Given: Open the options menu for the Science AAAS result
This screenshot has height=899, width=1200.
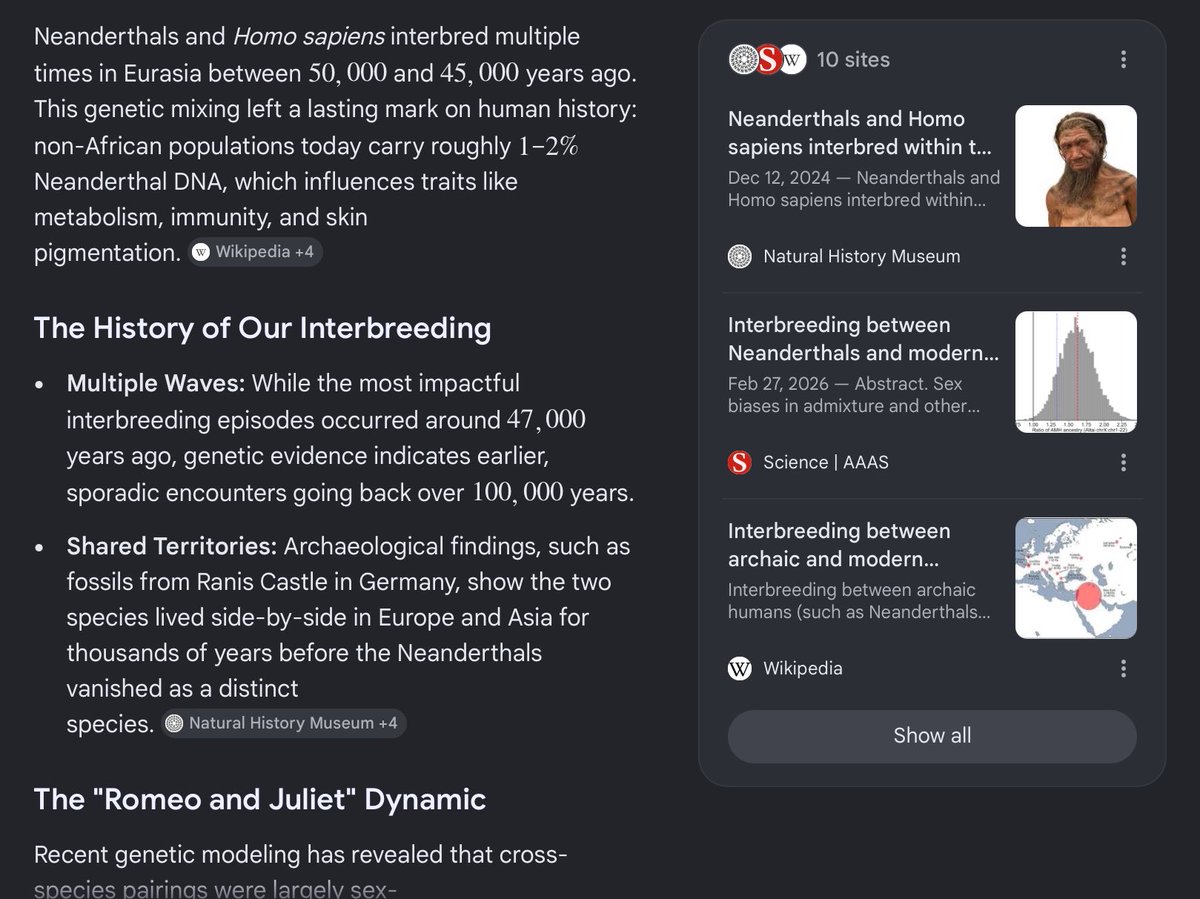Looking at the screenshot, I should [x=1123, y=462].
